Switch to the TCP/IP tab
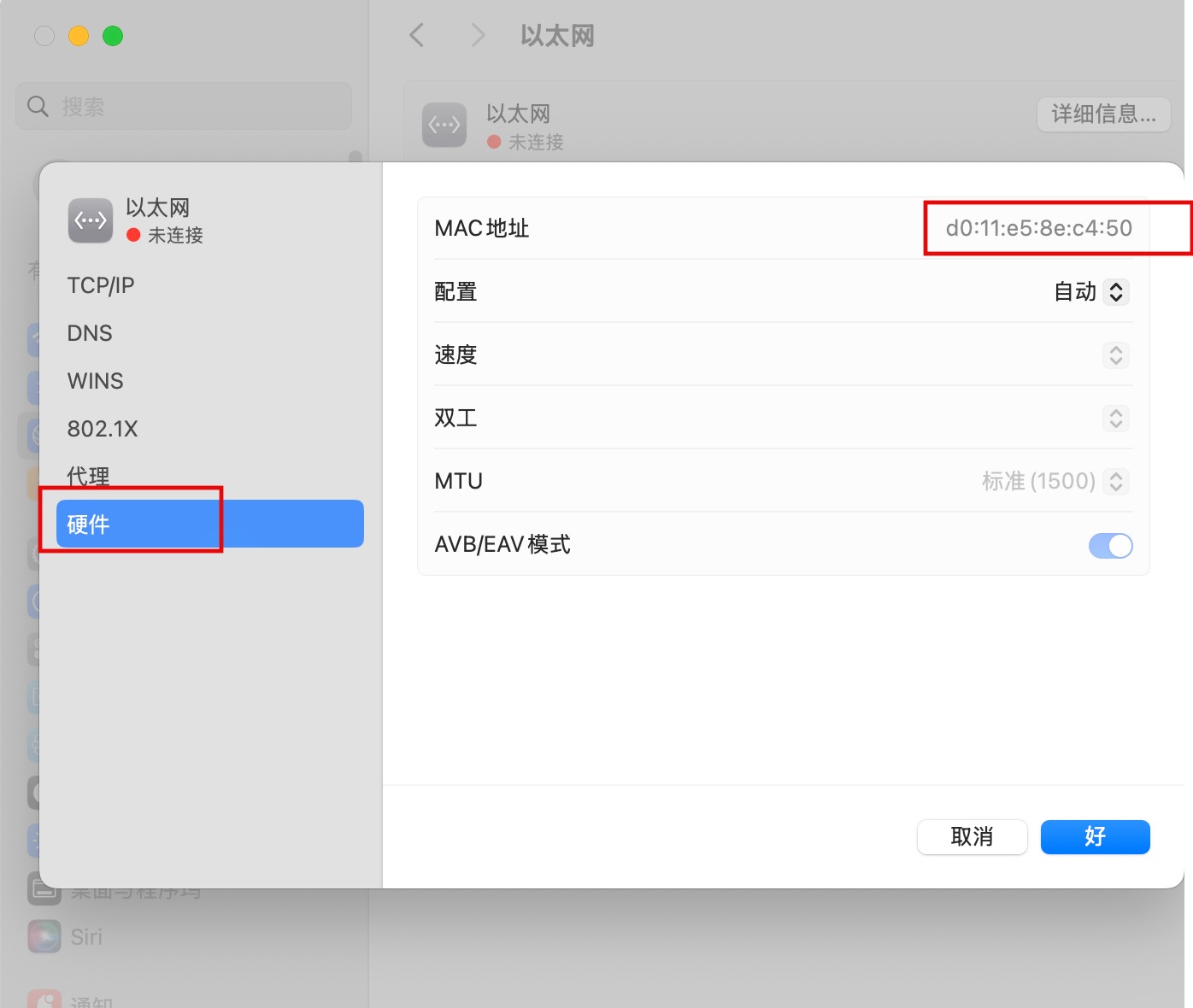Viewport: 1193px width, 1008px height. 101,285
